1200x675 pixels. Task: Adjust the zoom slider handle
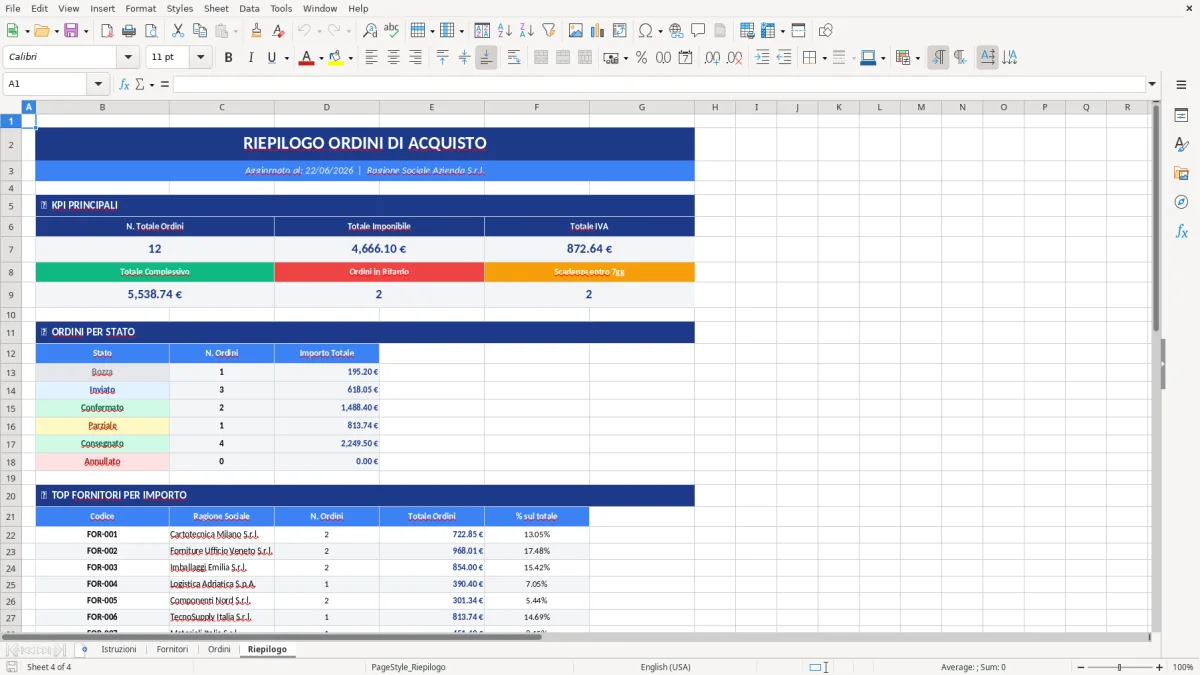[x=1120, y=667]
